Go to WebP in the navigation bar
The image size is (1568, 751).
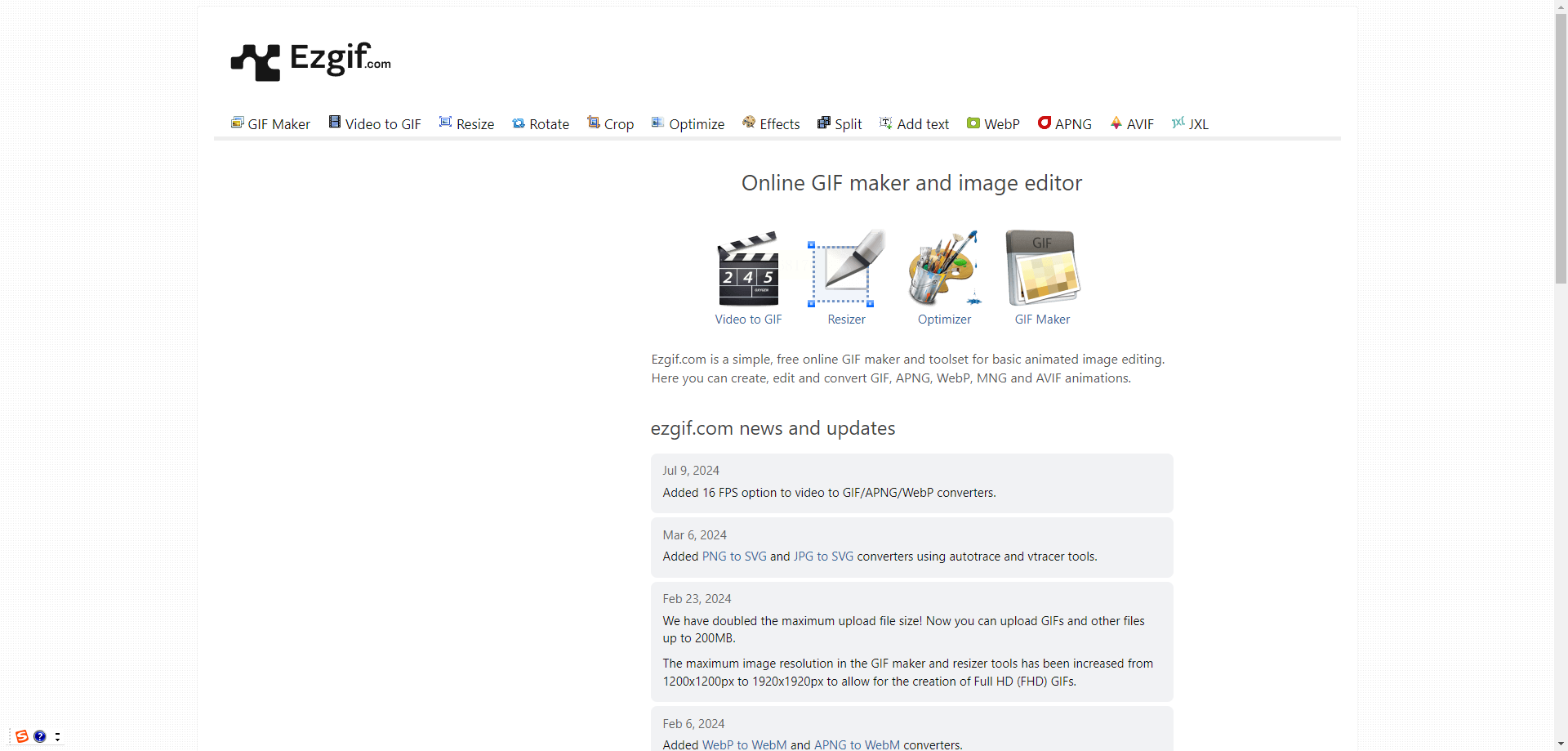pos(993,123)
